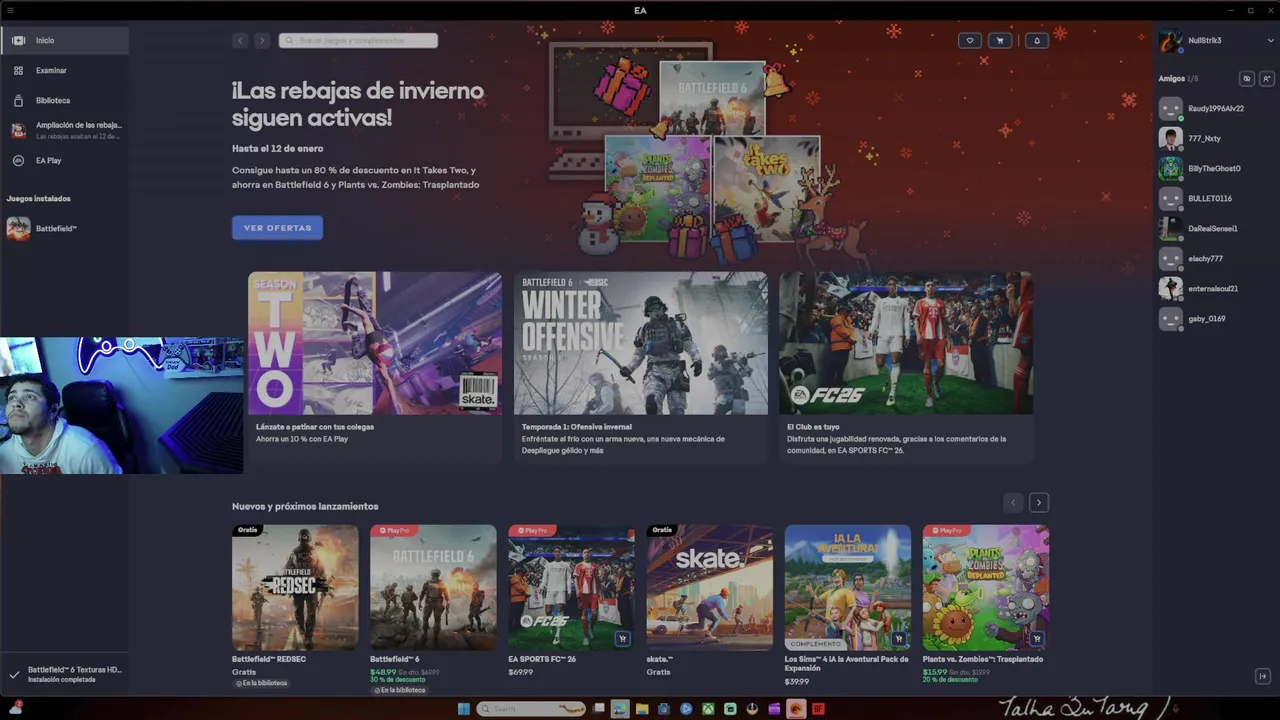Collapse the friends panel arrow button
Image resolution: width=1280 pixels, height=720 pixels.
[1263, 676]
